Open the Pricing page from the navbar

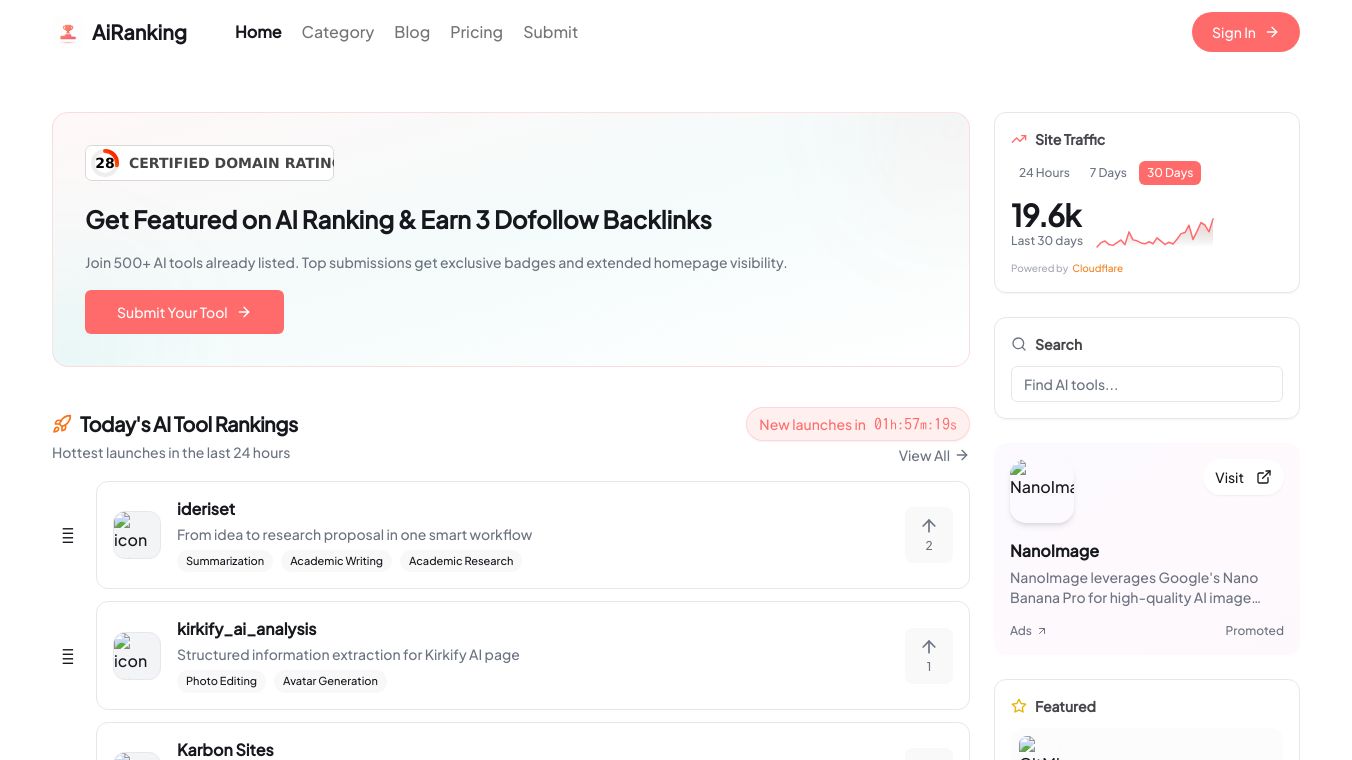pyautogui.click(x=476, y=32)
